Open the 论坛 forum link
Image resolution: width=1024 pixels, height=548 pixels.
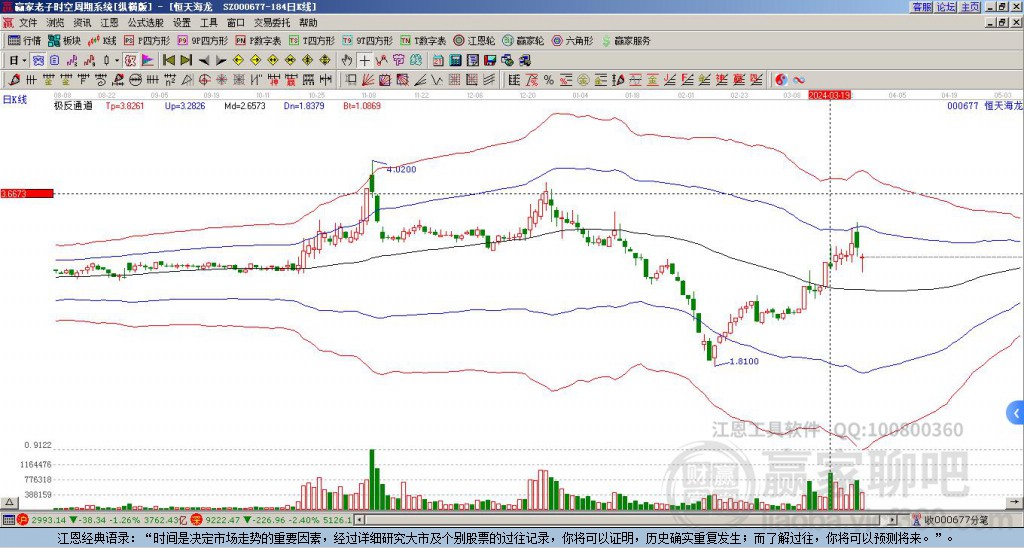click(x=946, y=7)
